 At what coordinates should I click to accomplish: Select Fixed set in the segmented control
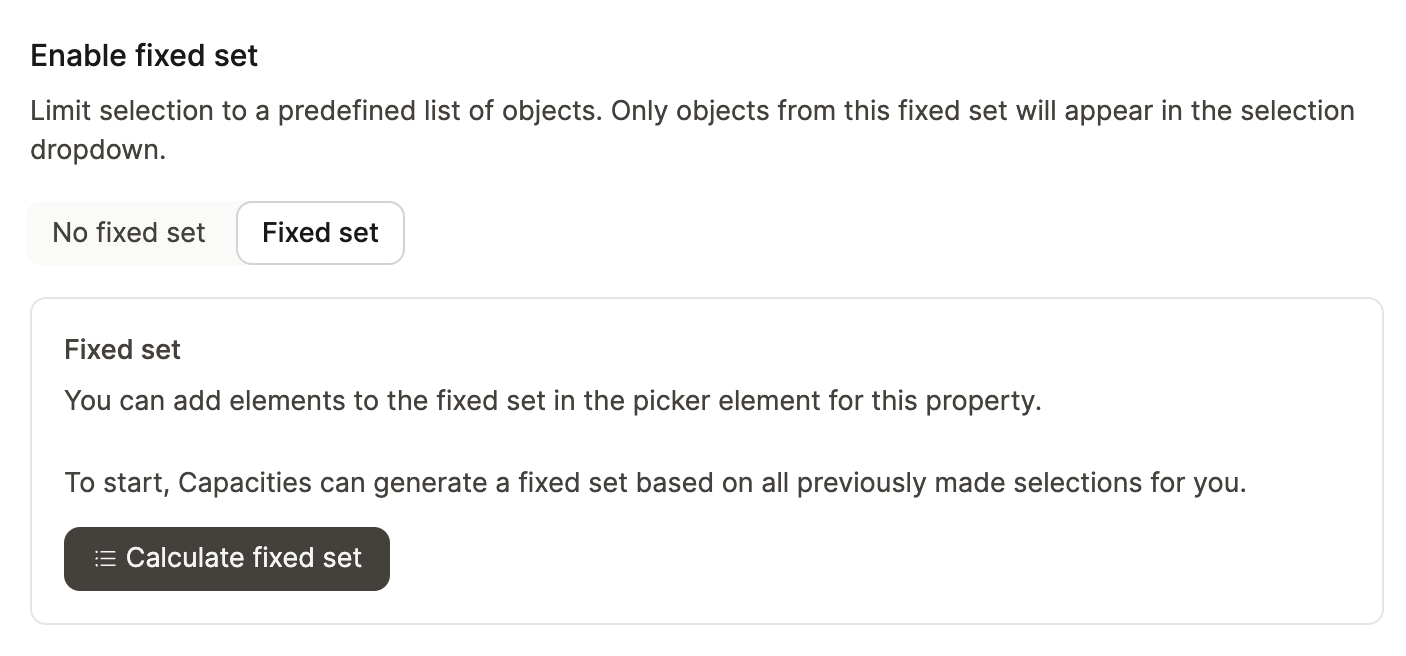(320, 232)
